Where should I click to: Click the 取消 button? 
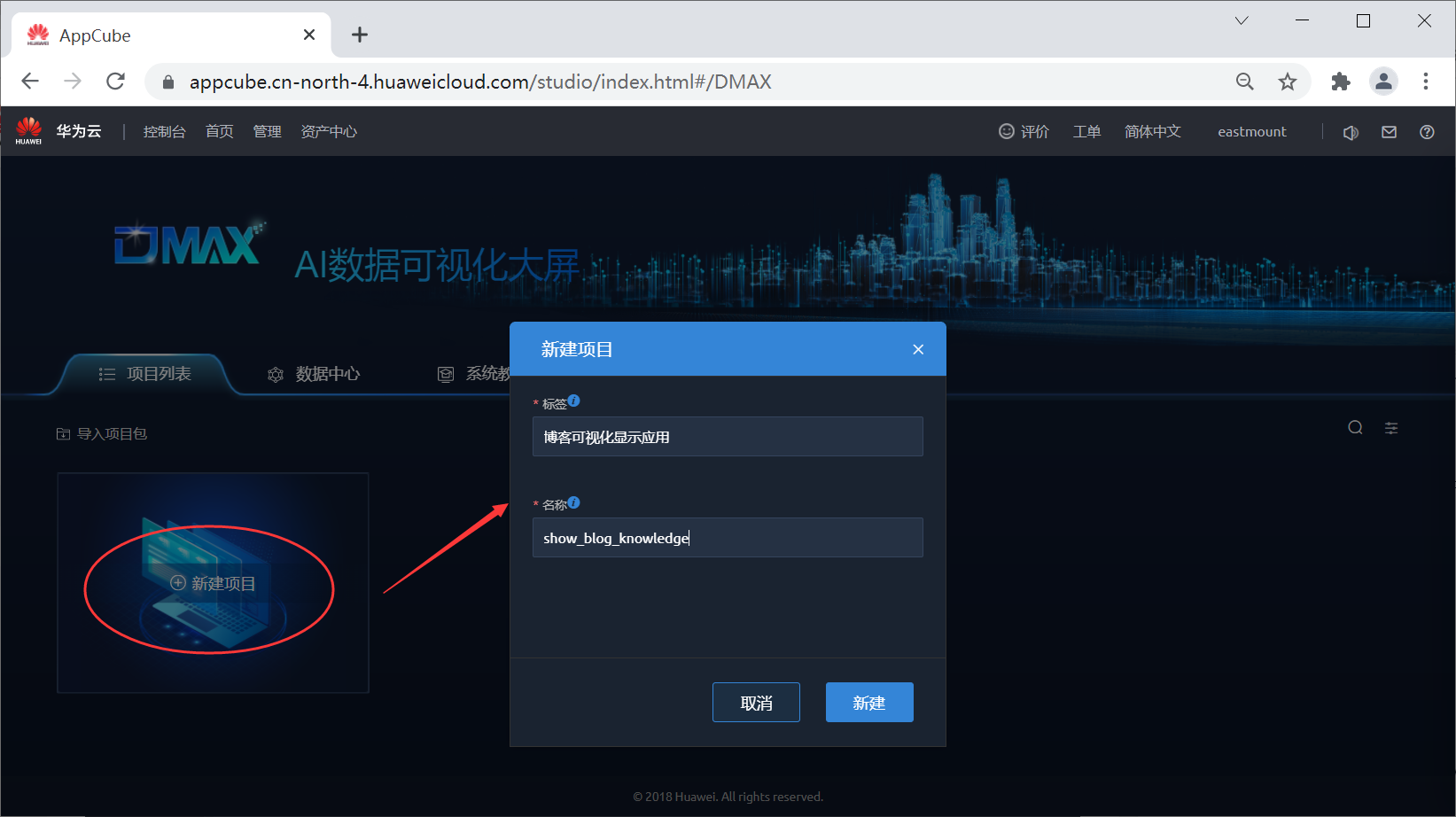point(756,703)
